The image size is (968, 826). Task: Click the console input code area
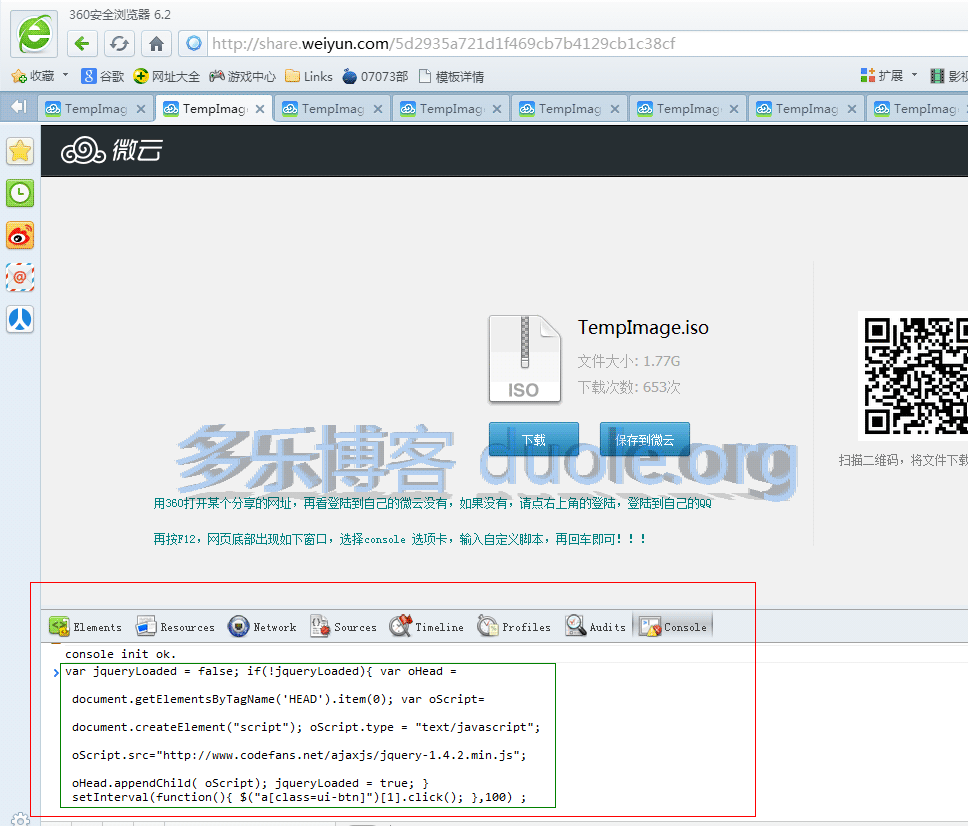[x=307, y=735]
